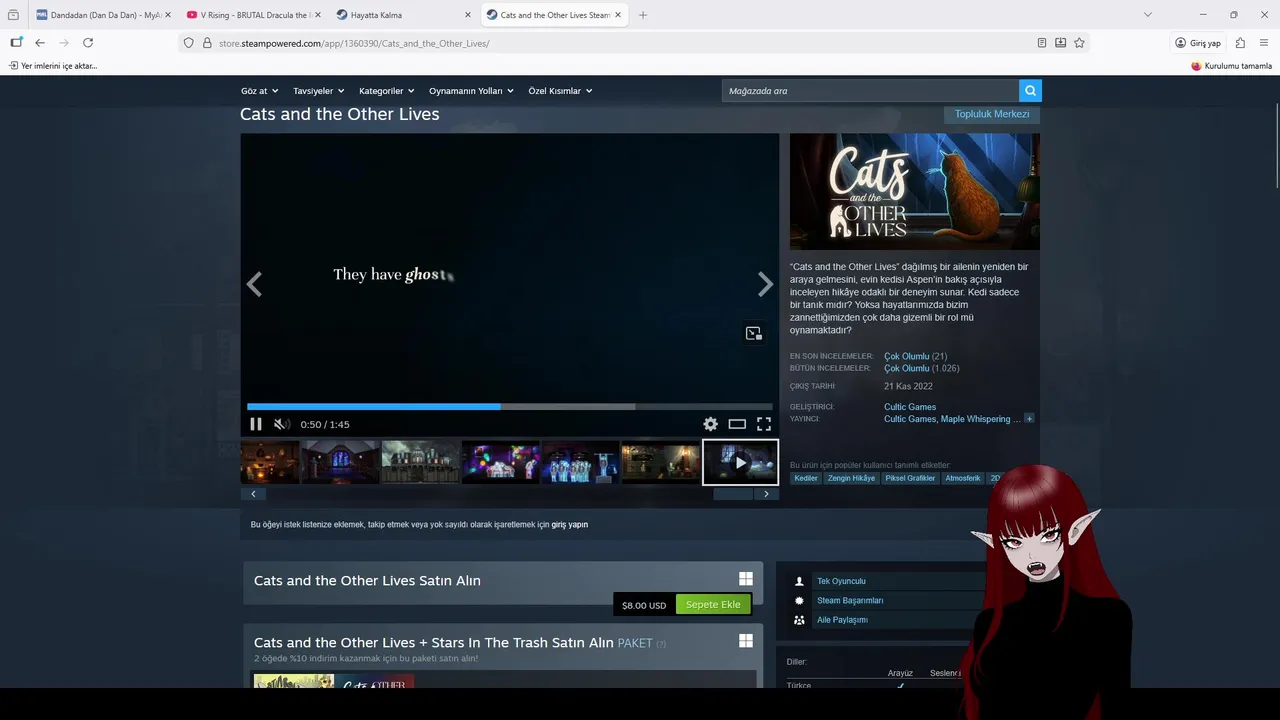
Task: Click Windows icon in Satın Alın box
Action: 746,579
